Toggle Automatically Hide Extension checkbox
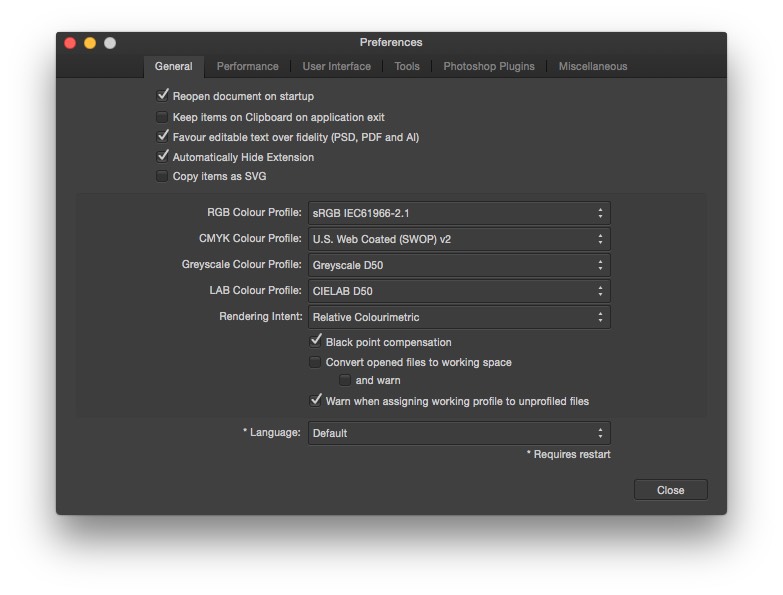This screenshot has height=595, width=783. pos(163,157)
